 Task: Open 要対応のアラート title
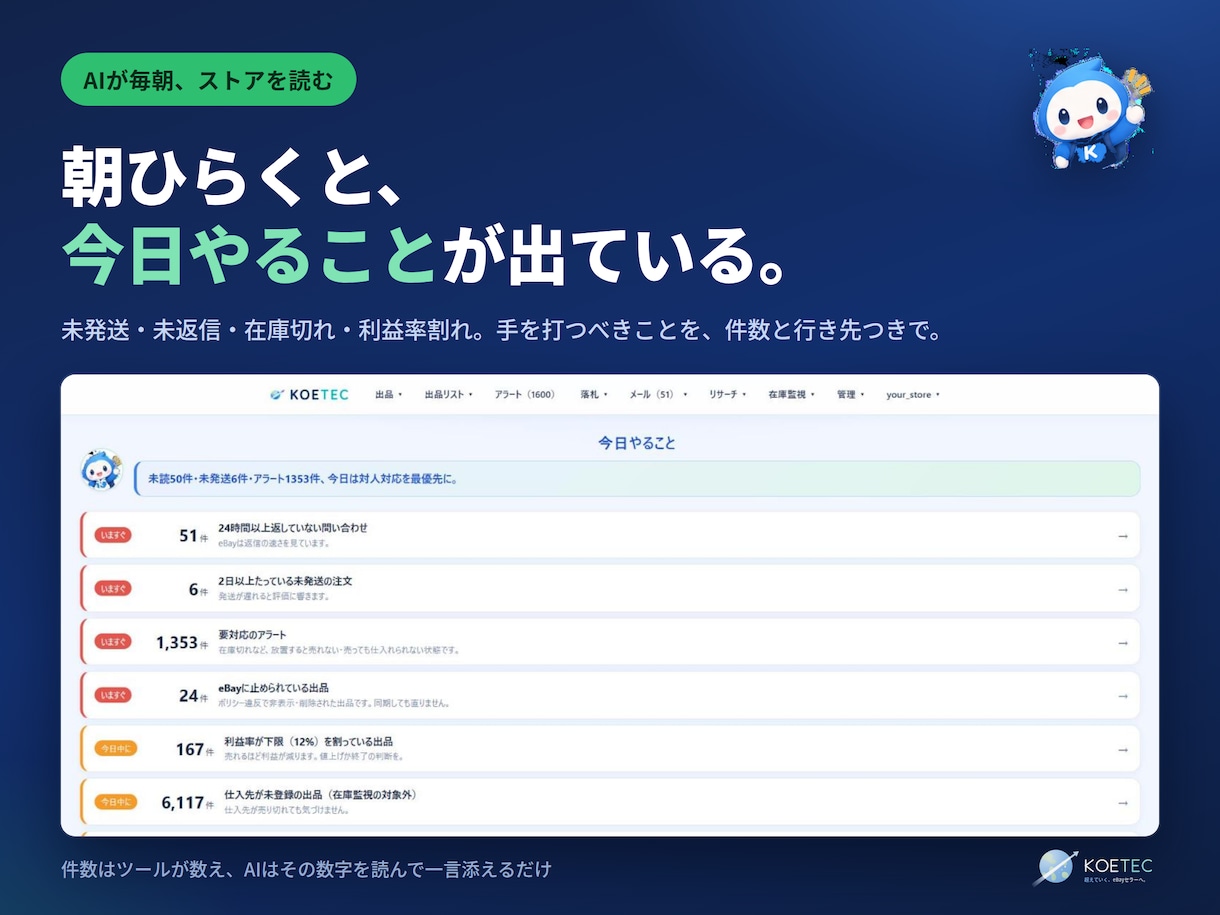(x=253, y=635)
